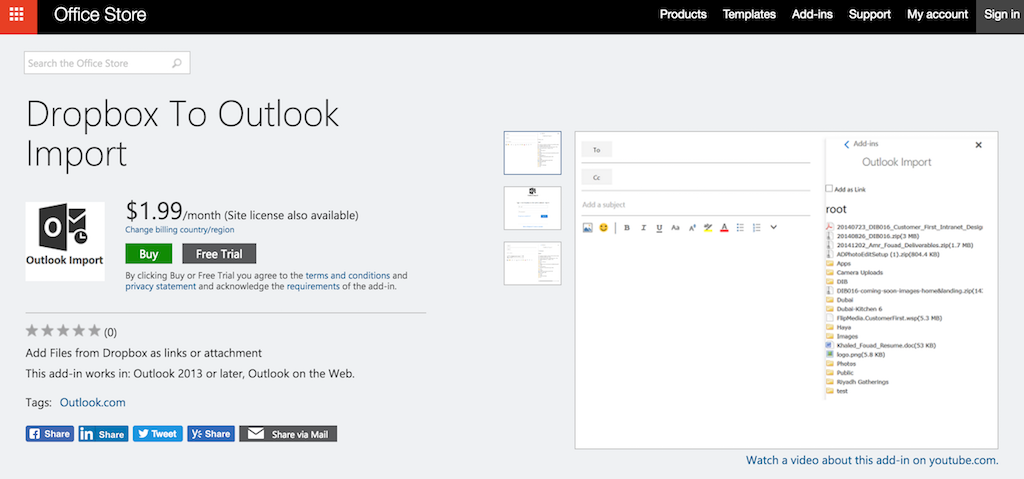Viewport: 1024px width, 479px height.
Task: Open the Templates menu
Action: pyautogui.click(x=749, y=14)
